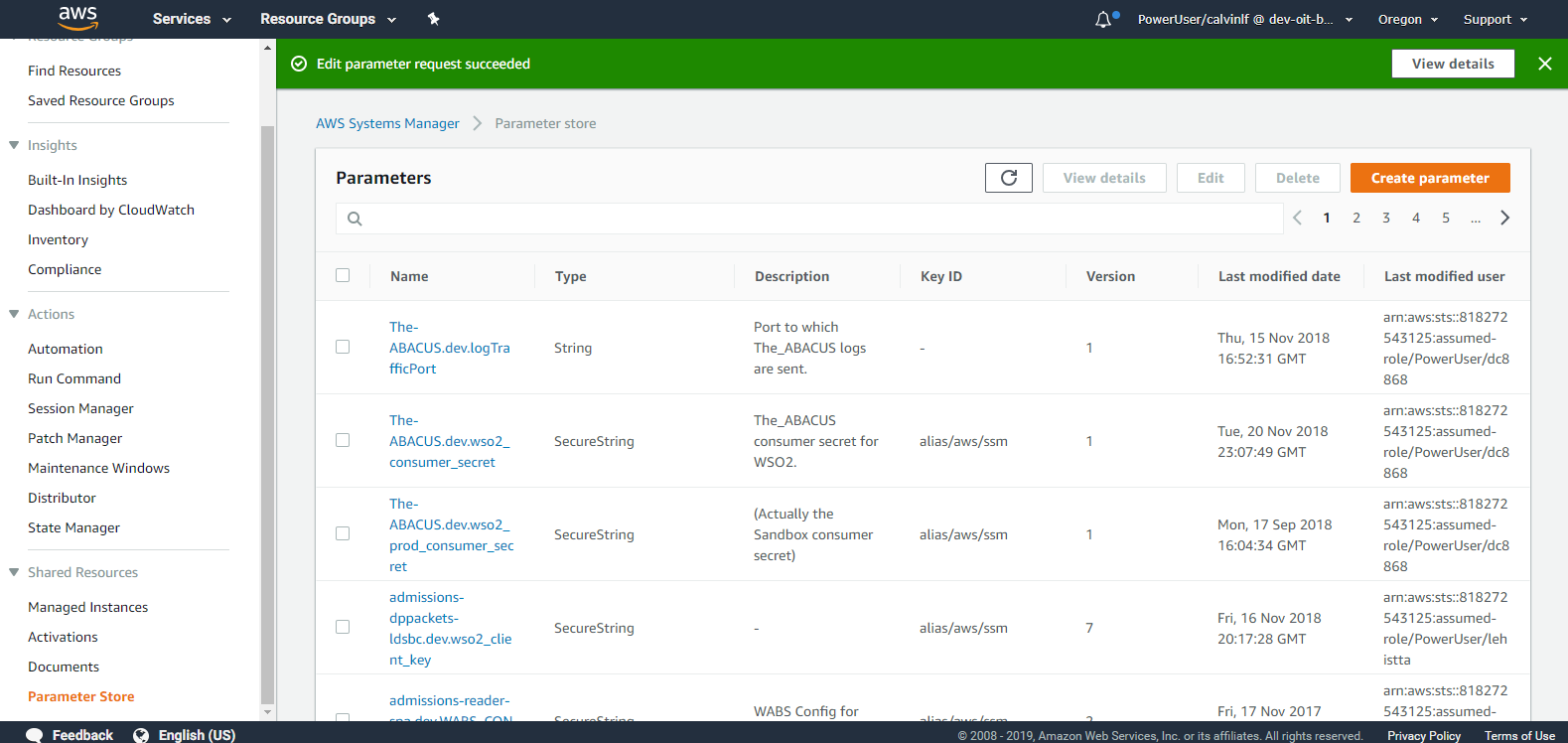1568x743 pixels.
Task: Open the Oregon region dropdown
Action: [x=1407, y=19]
